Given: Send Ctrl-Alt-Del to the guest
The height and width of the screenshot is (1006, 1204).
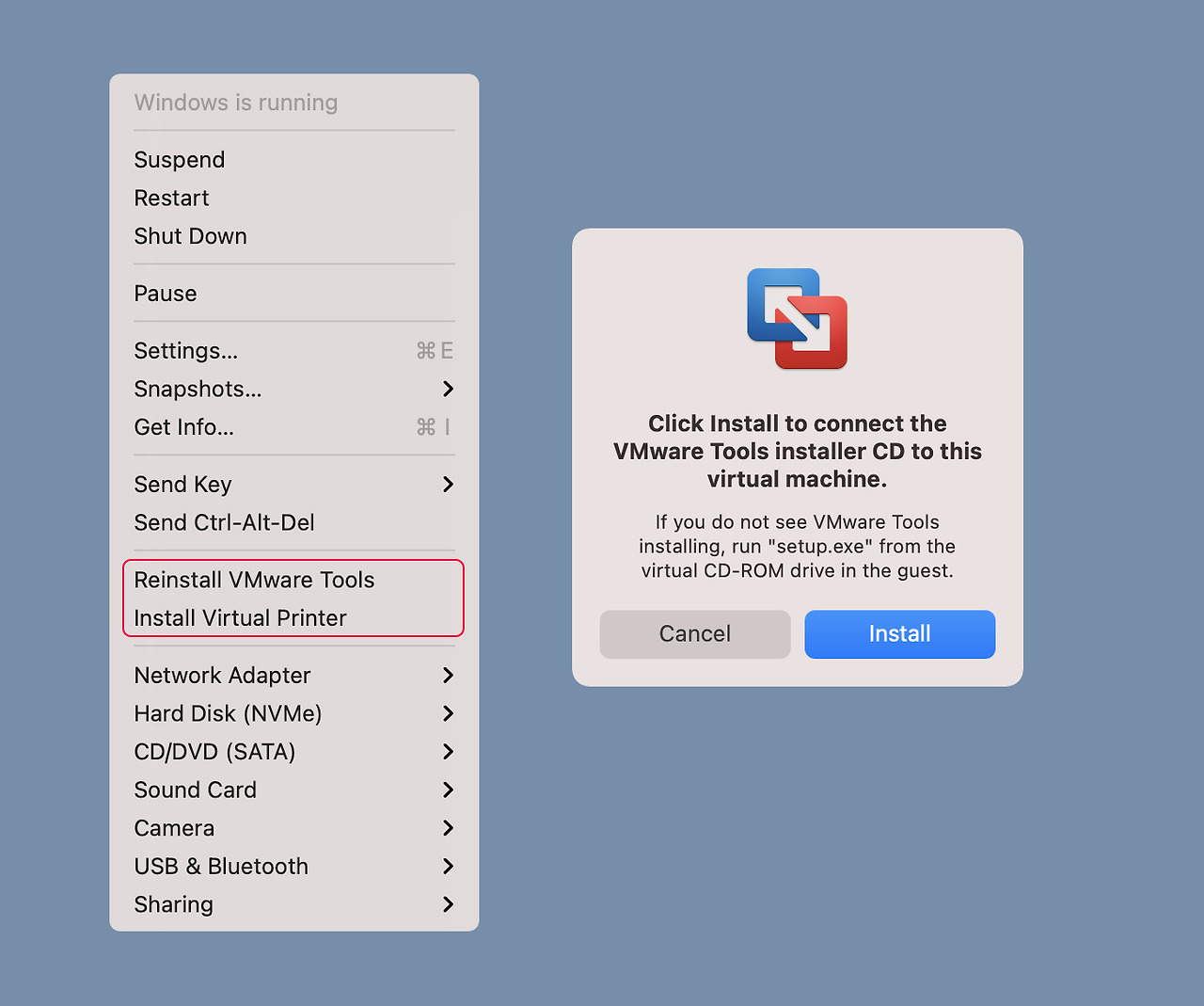Looking at the screenshot, I should click(223, 522).
